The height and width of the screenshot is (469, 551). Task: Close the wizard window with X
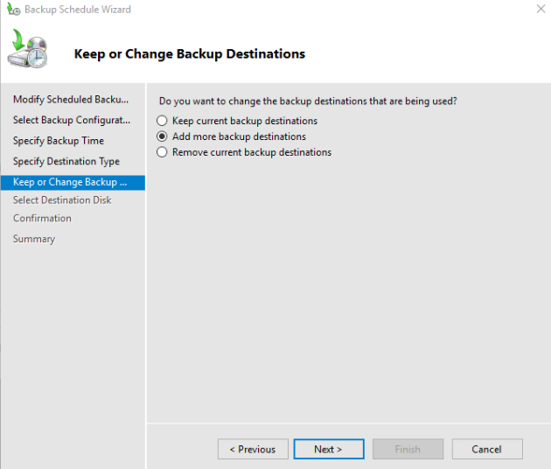coord(541,9)
